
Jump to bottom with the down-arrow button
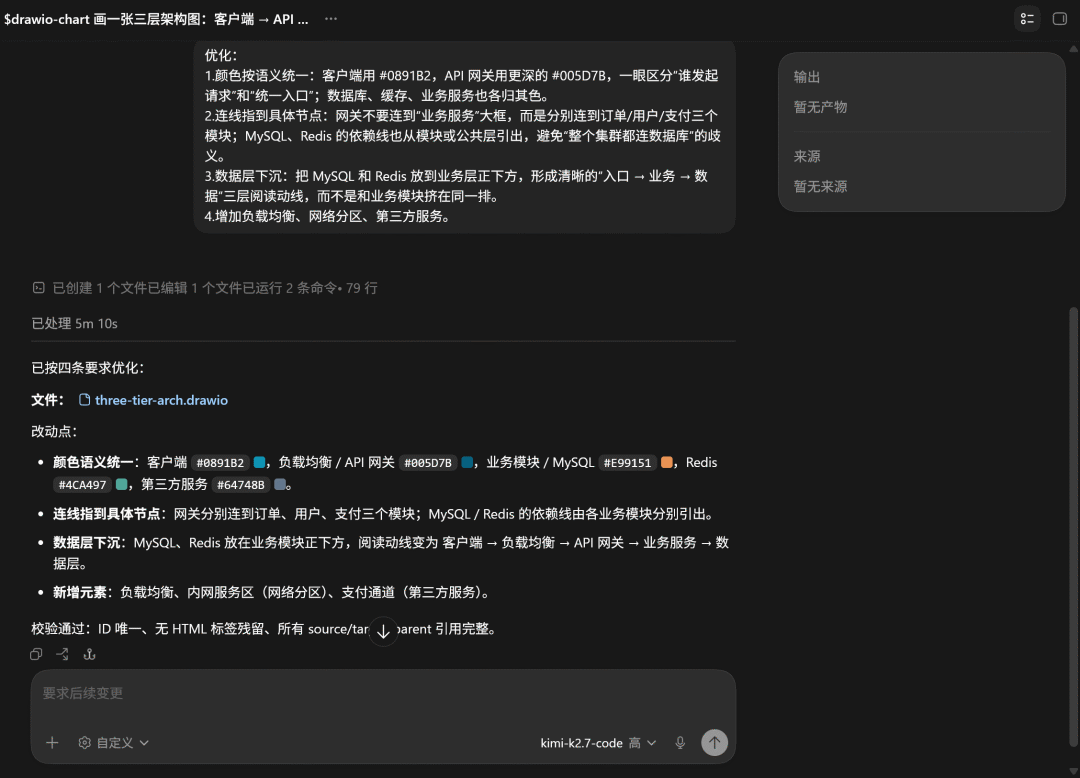tap(383, 631)
